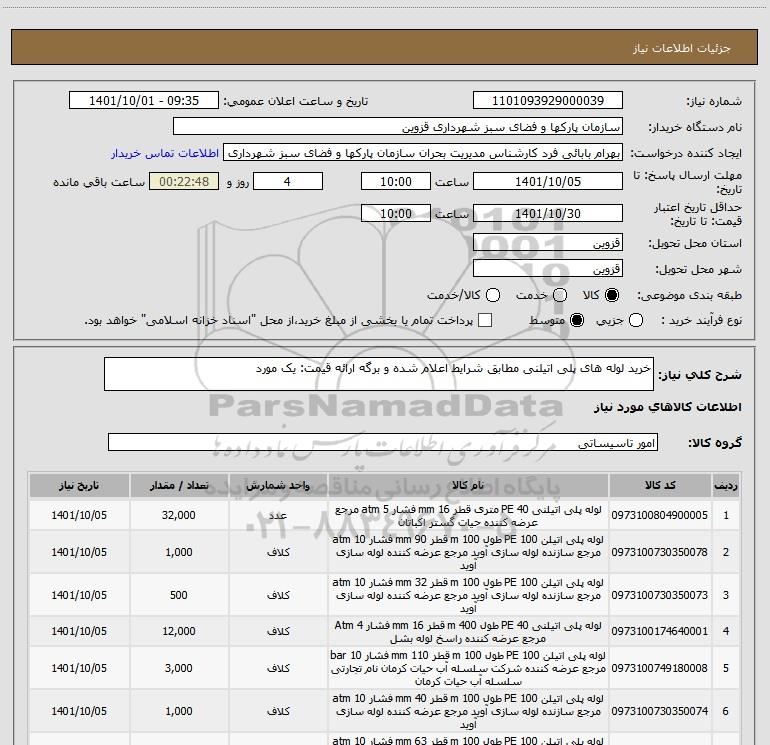This screenshot has width=770, height=745.
Task: Click request creator name field
Action: pos(423,153)
